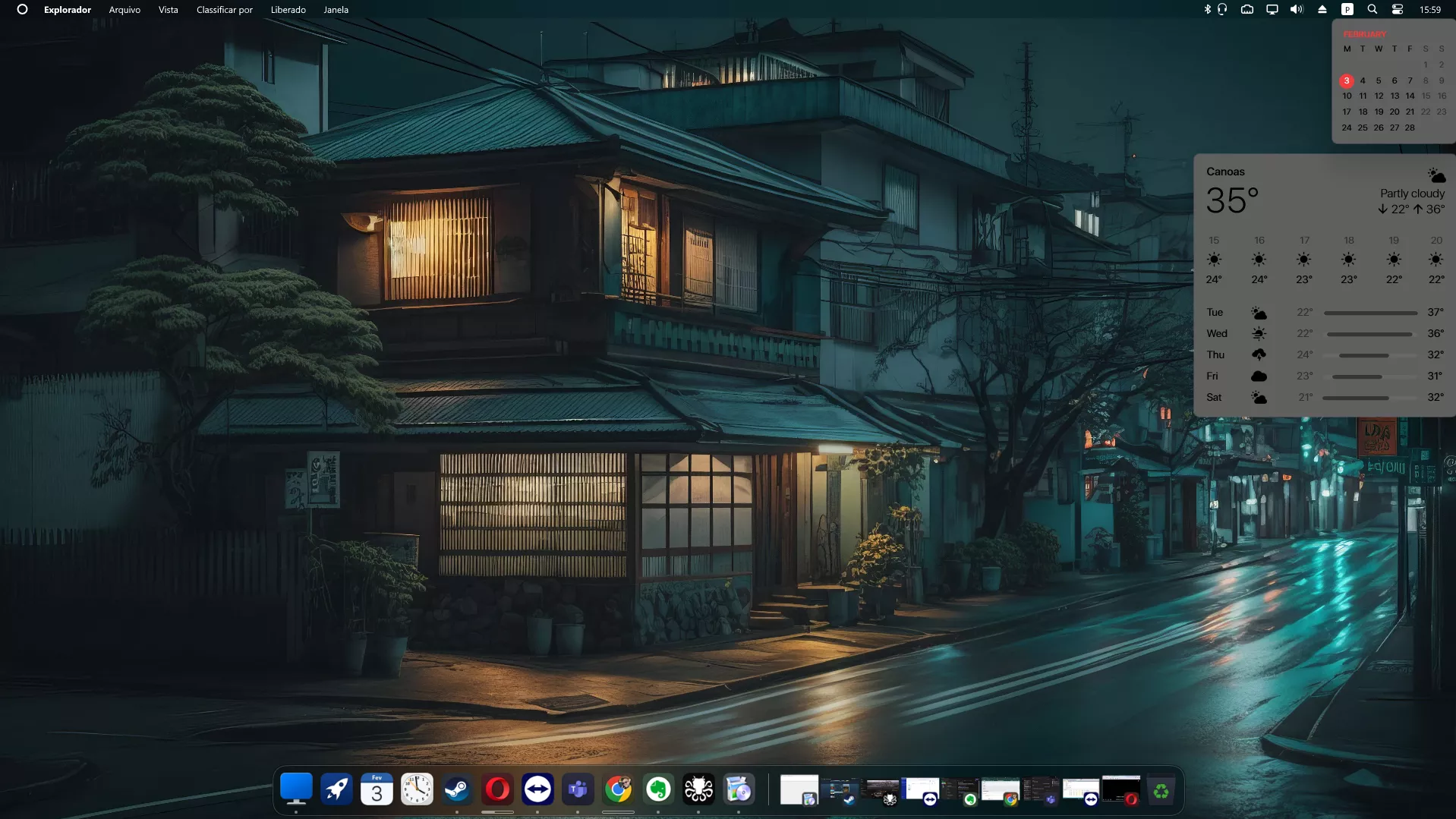The height and width of the screenshot is (819, 1456).
Task: Click the display monitor icon in the menu bar
Action: point(1272,9)
